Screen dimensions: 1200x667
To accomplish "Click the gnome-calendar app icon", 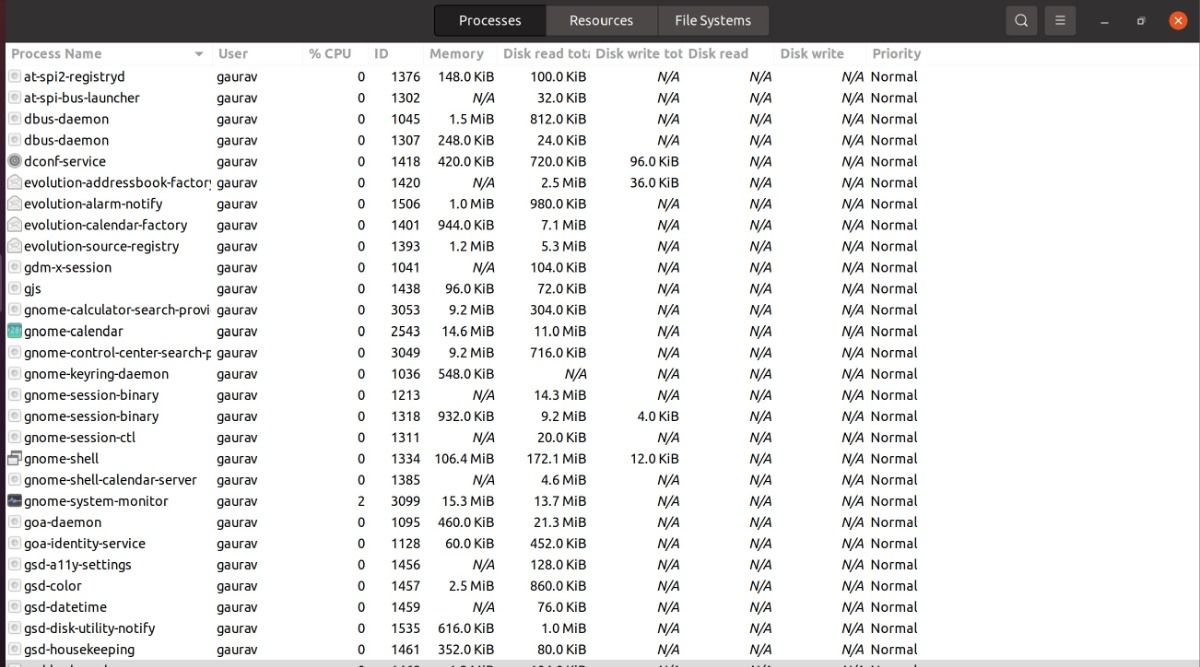I will tap(14, 331).
